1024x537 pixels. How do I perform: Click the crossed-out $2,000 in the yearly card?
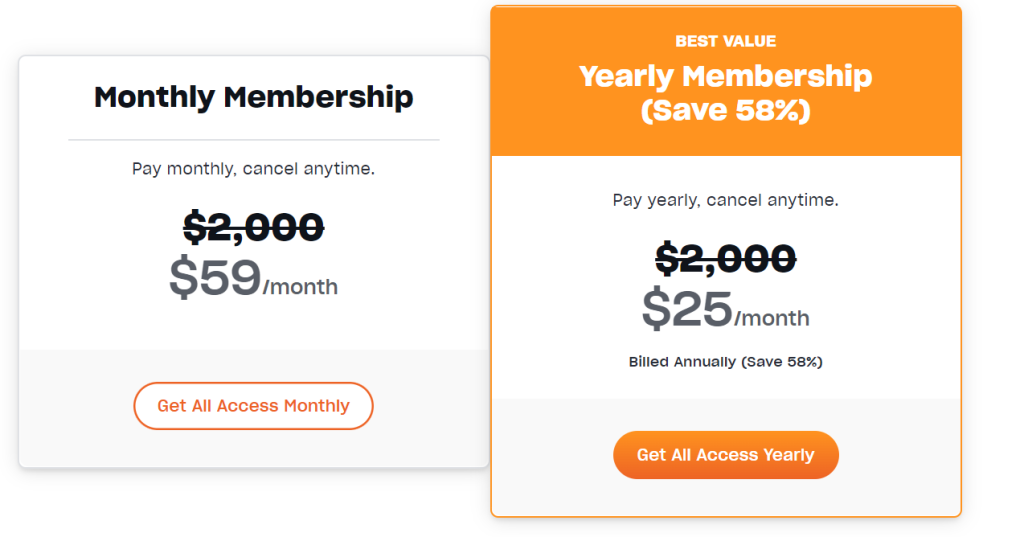[x=726, y=258]
